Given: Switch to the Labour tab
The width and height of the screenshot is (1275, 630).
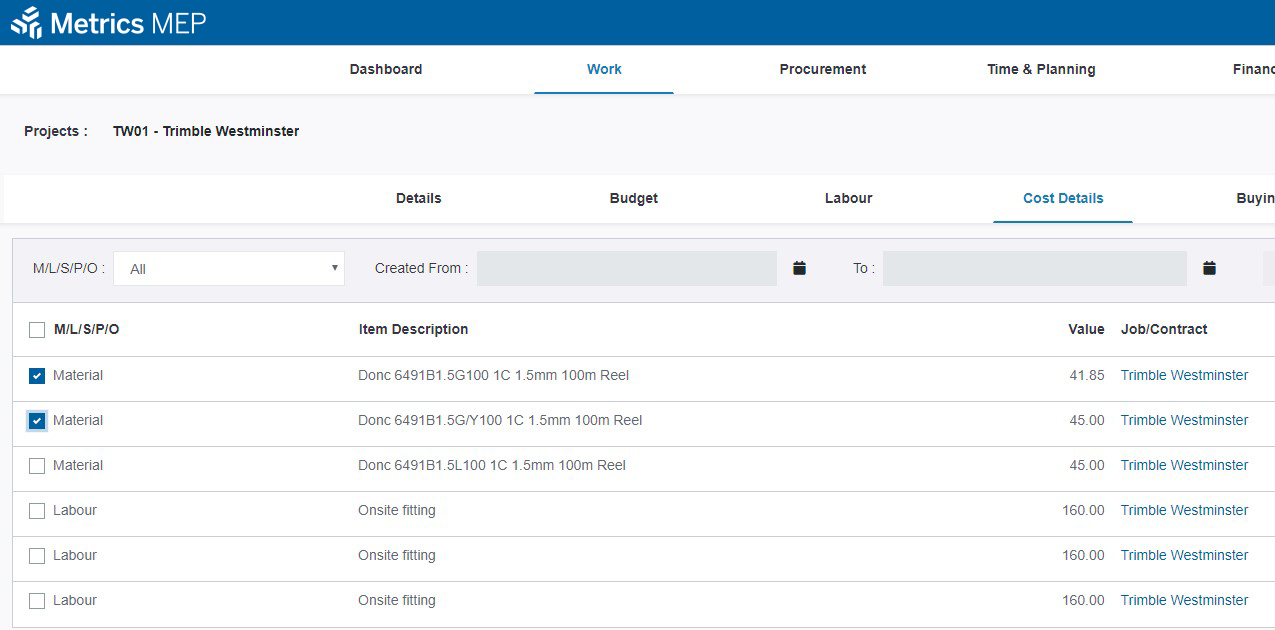Looking at the screenshot, I should pyautogui.click(x=848, y=198).
